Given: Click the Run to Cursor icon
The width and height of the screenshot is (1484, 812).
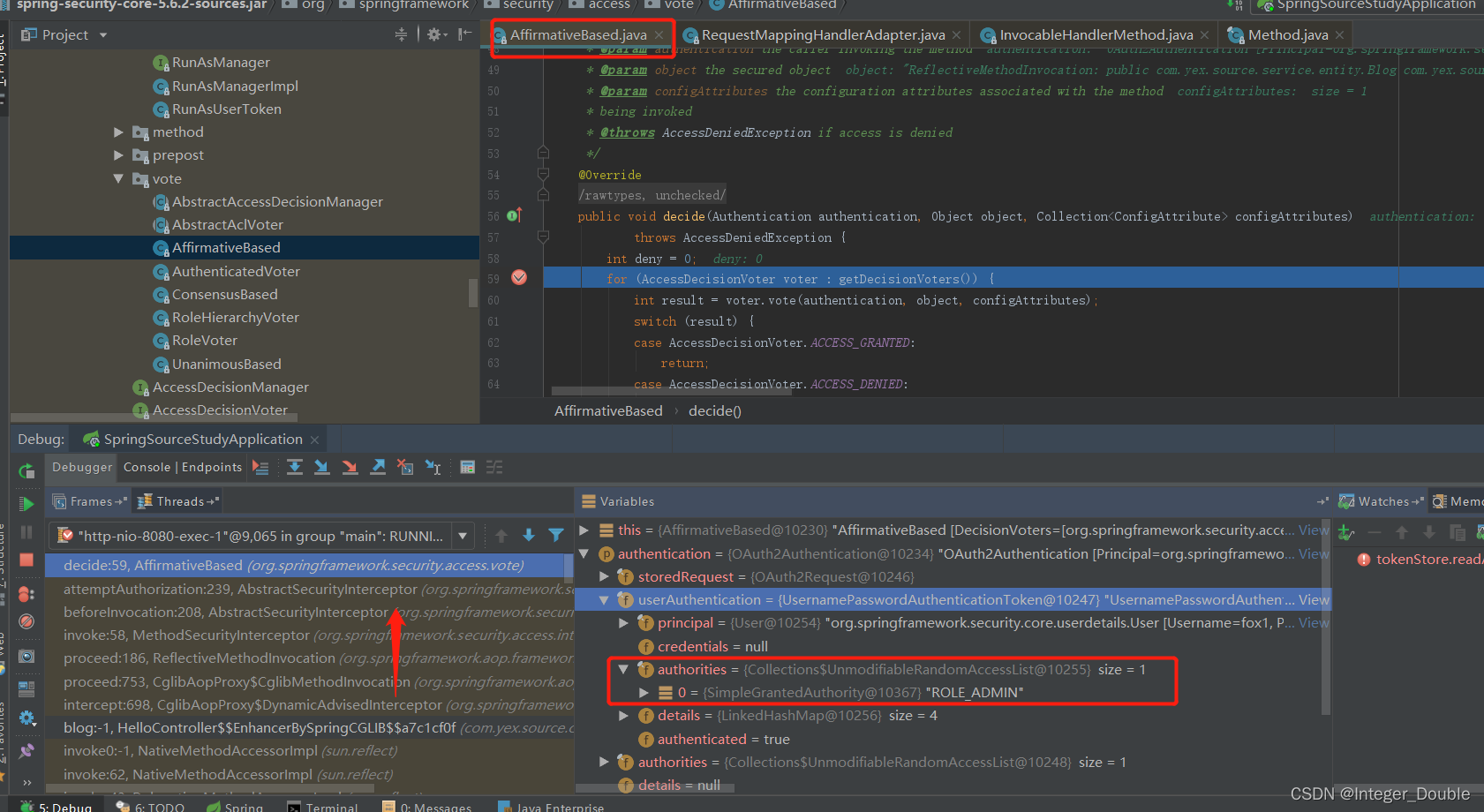Looking at the screenshot, I should tap(433, 467).
